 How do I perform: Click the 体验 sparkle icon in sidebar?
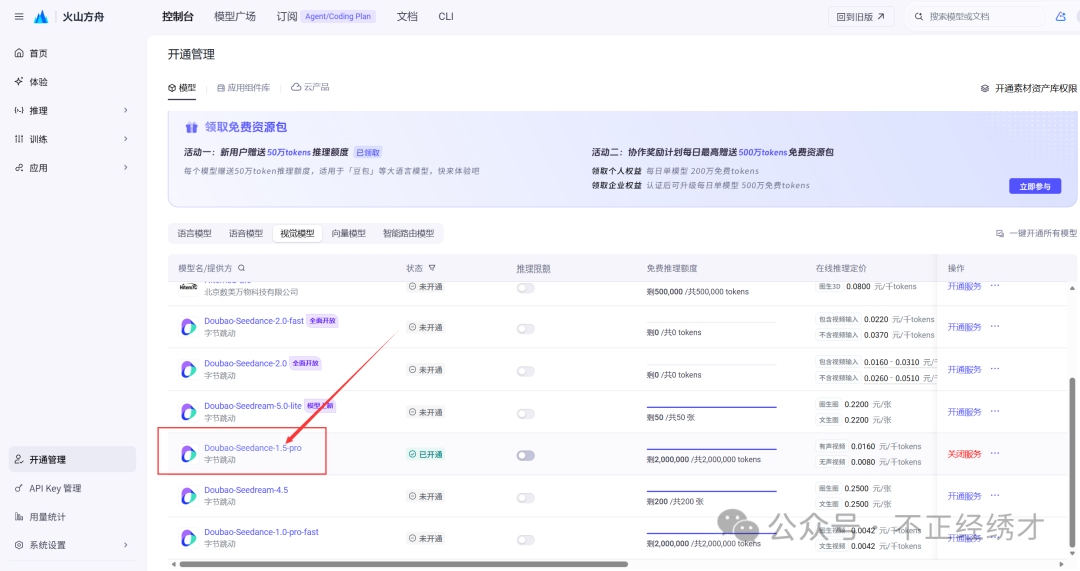(x=19, y=81)
